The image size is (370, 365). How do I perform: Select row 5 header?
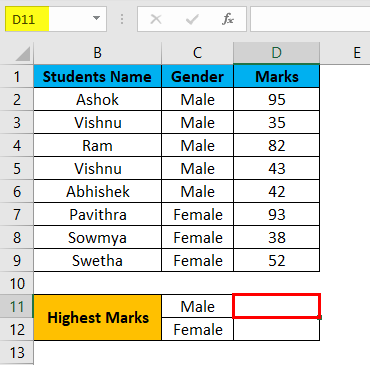click(17, 168)
